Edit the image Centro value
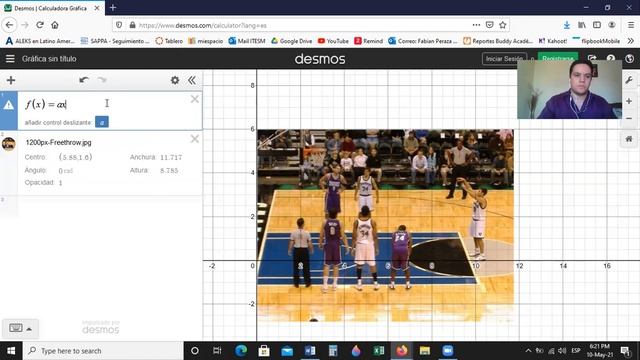Image resolution: width=640 pixels, height=360 pixels. pos(76,157)
